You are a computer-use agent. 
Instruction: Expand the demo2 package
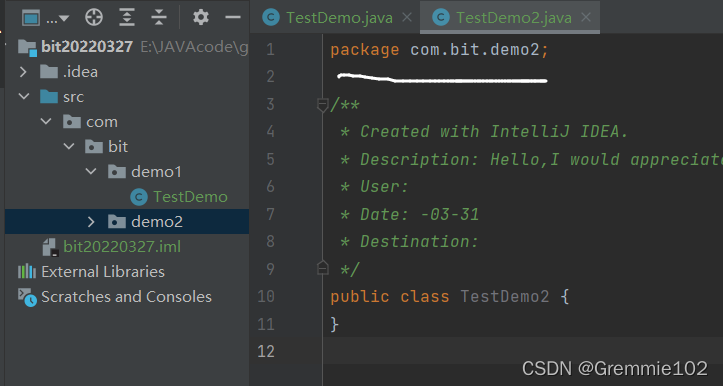pyautogui.click(x=91, y=222)
